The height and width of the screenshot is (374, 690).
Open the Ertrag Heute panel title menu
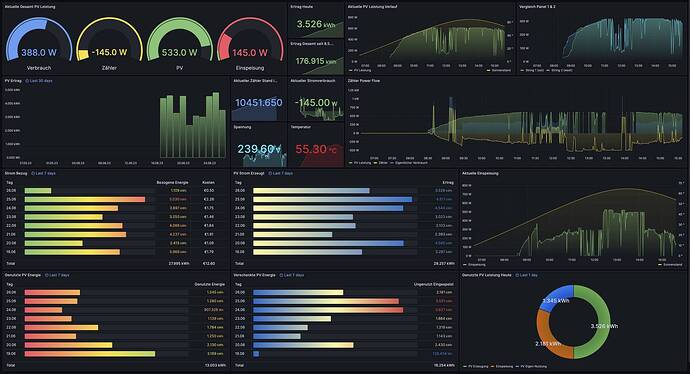point(302,7)
